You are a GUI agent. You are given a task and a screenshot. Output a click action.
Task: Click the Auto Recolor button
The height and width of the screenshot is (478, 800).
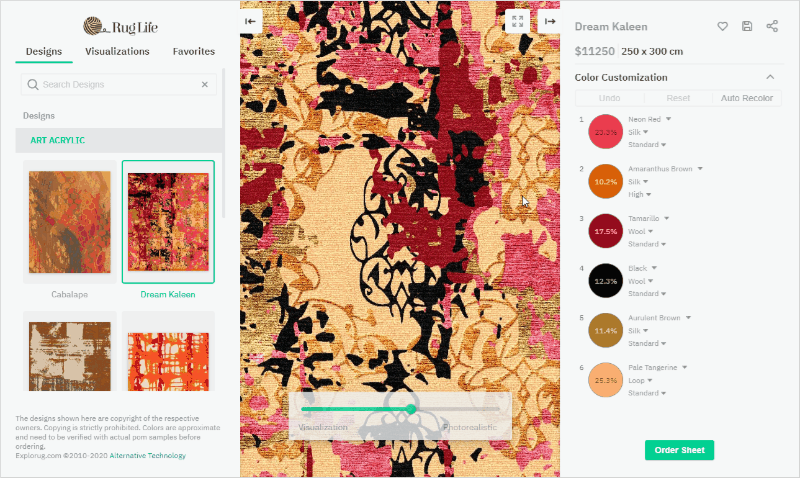tap(746, 98)
